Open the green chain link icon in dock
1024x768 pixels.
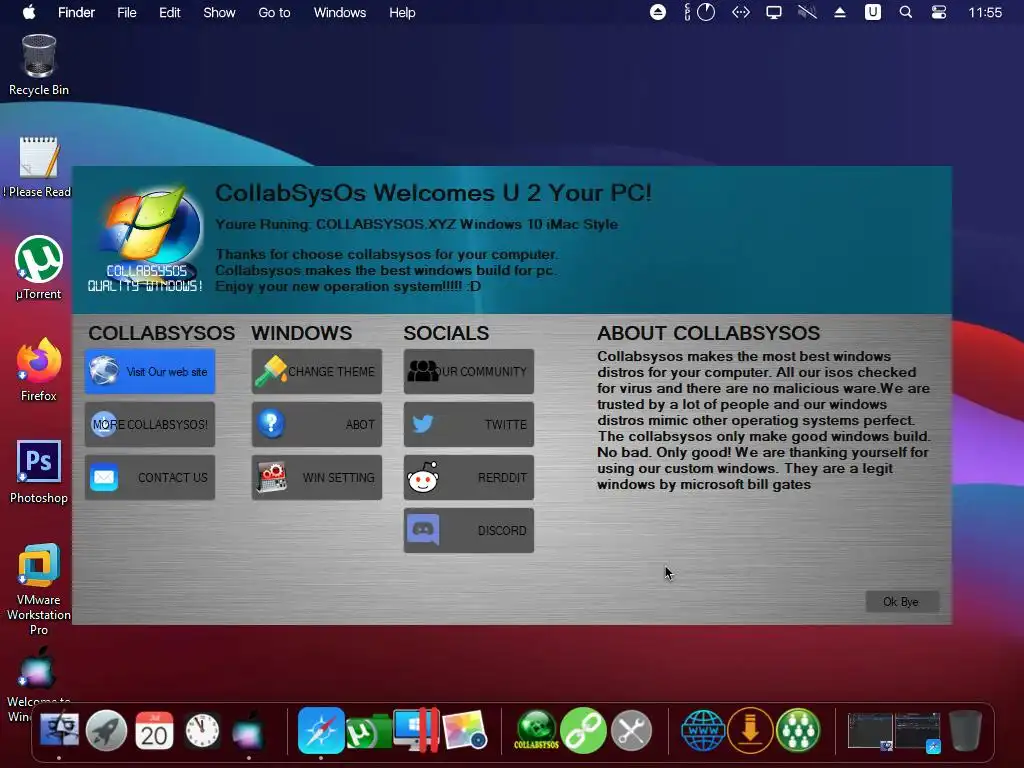(x=583, y=730)
